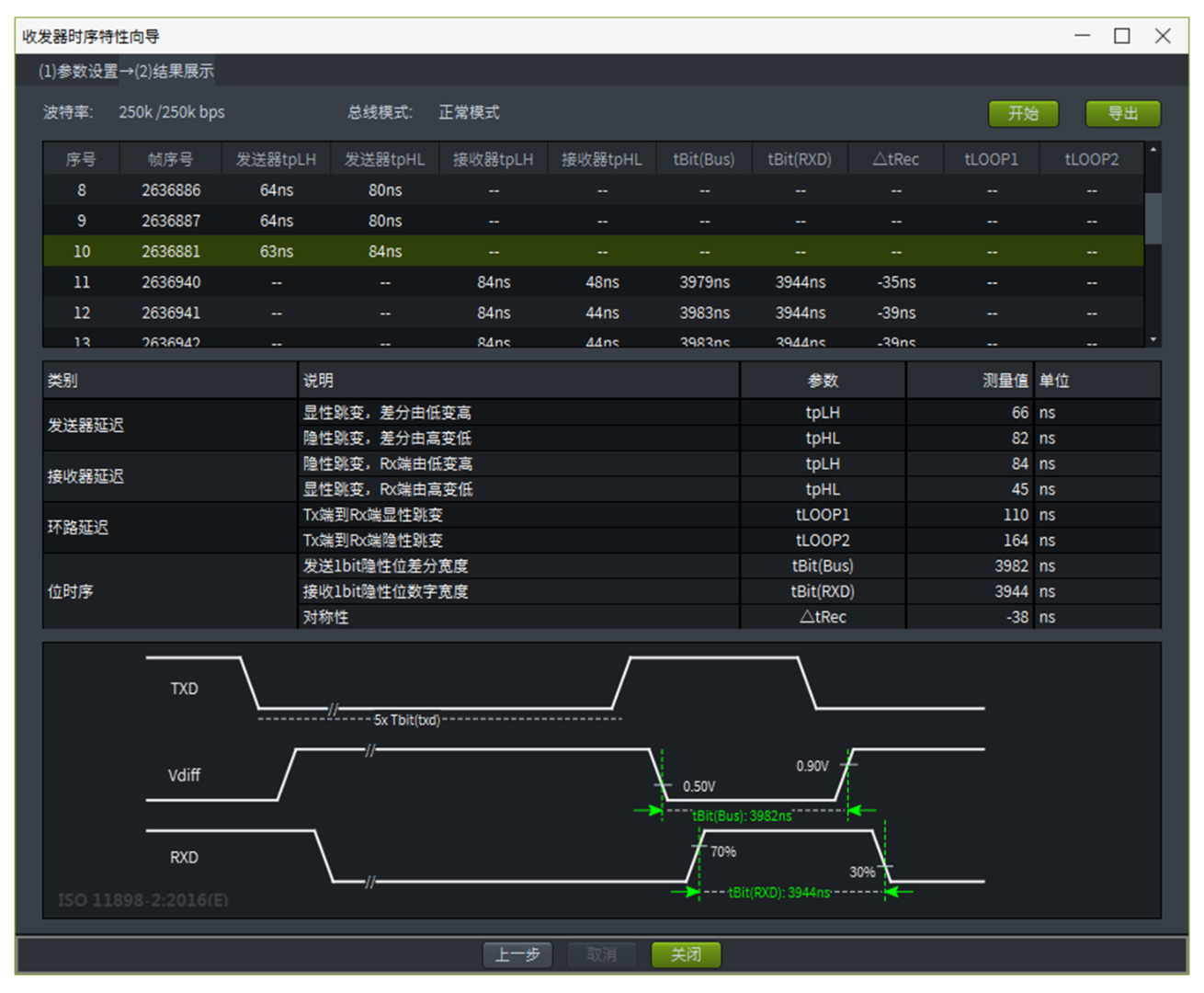Click the tLOOP1 parameter row in summary table
The width and height of the screenshot is (1204, 993).
point(822,515)
